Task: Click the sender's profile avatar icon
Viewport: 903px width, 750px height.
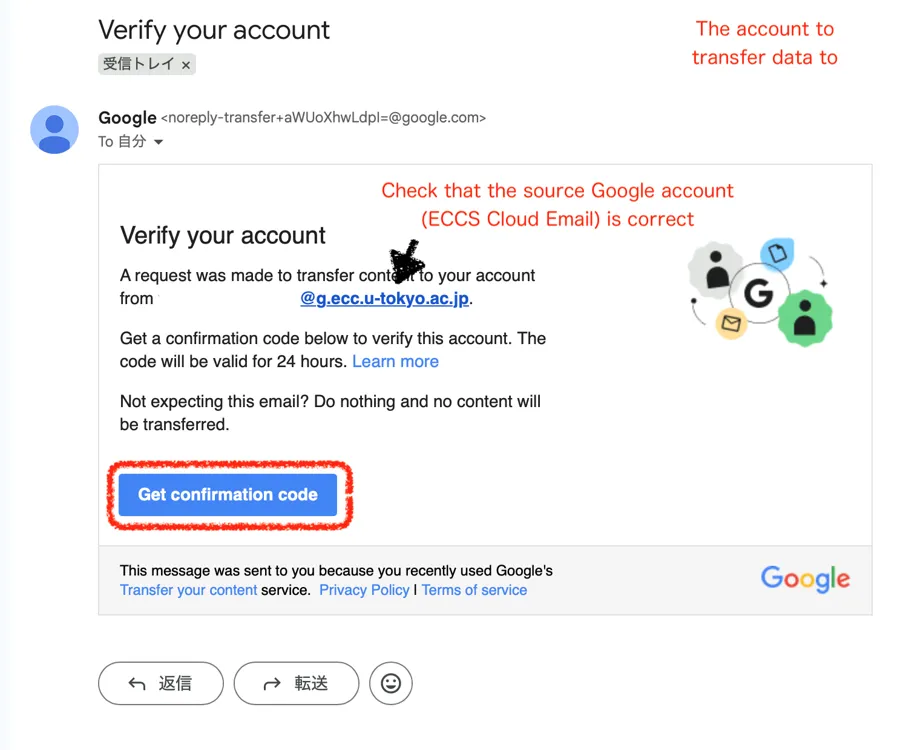Action: 54,129
